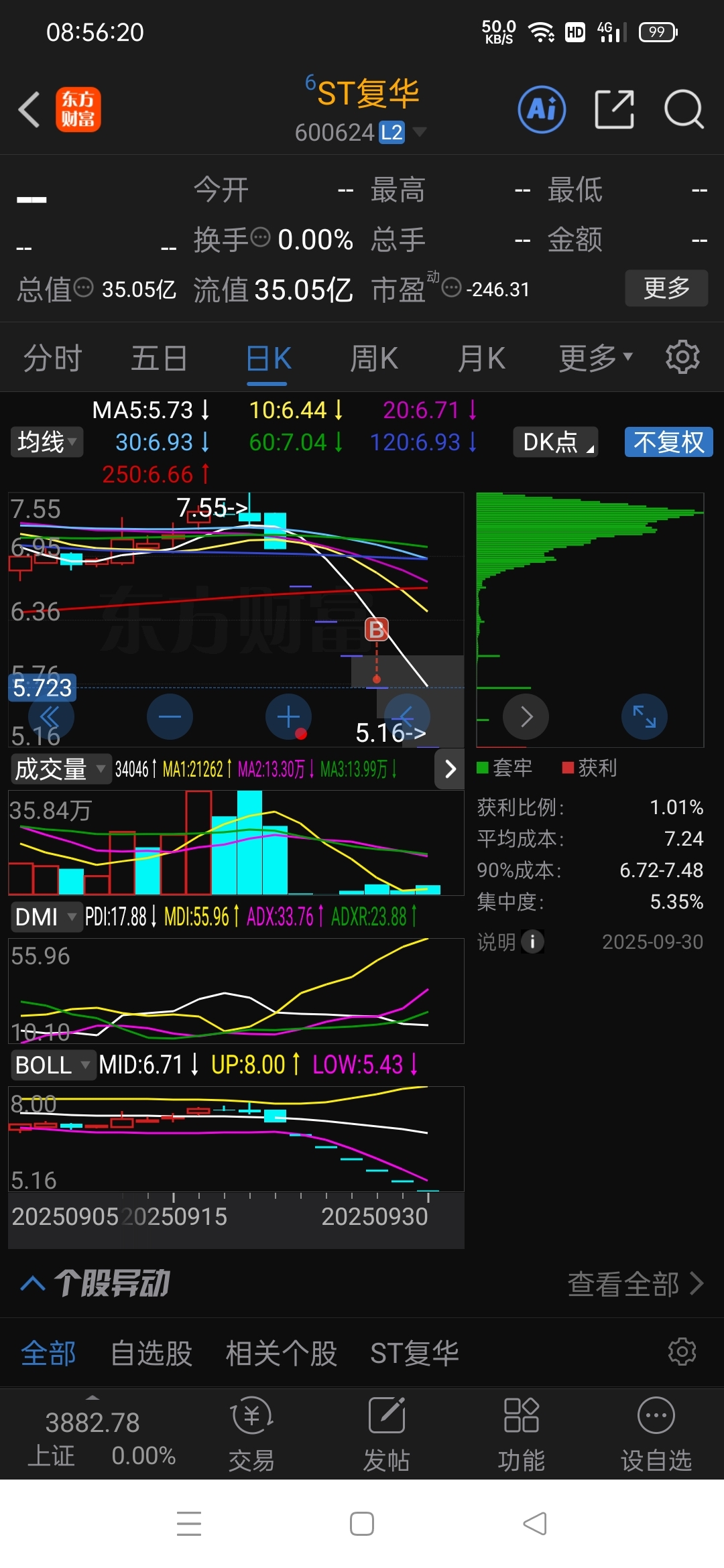This screenshot has width=724, height=1568.
Task: Expand index bar above 上证
Action: (93, 1398)
